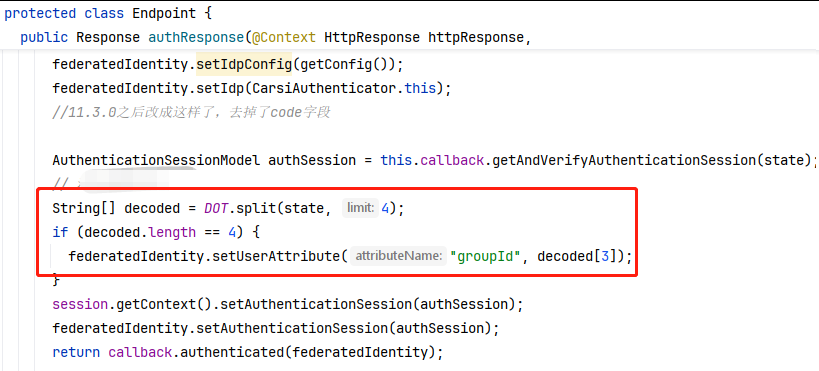Screen dimensions: 819x371
Task: Select CarsiAuthenticator in setIdp call
Action: tap(324, 88)
